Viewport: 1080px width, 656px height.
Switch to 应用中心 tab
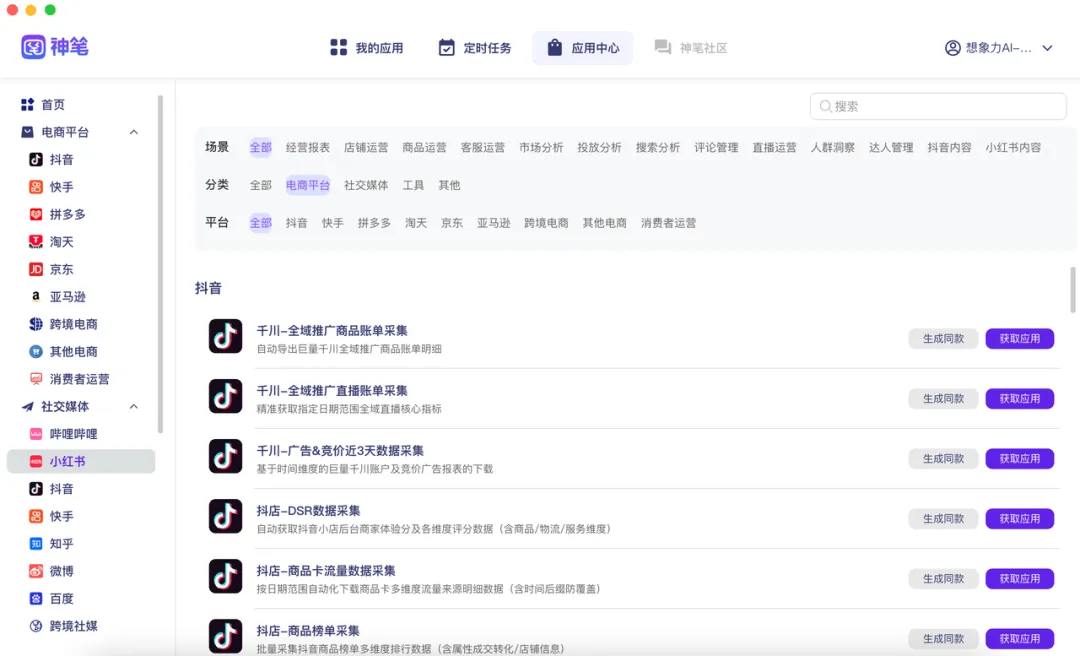coord(583,48)
